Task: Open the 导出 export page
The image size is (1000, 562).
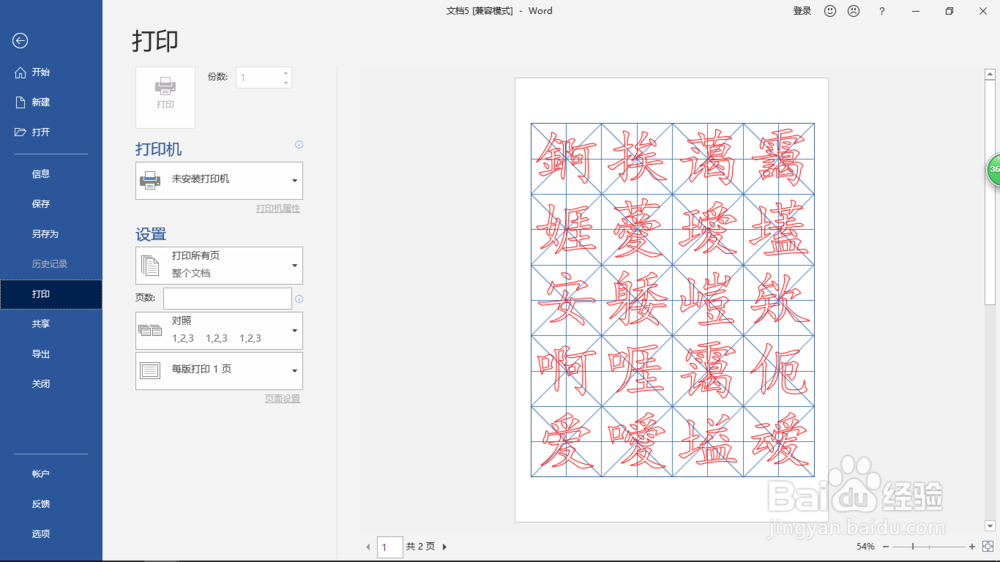Action: coord(41,353)
